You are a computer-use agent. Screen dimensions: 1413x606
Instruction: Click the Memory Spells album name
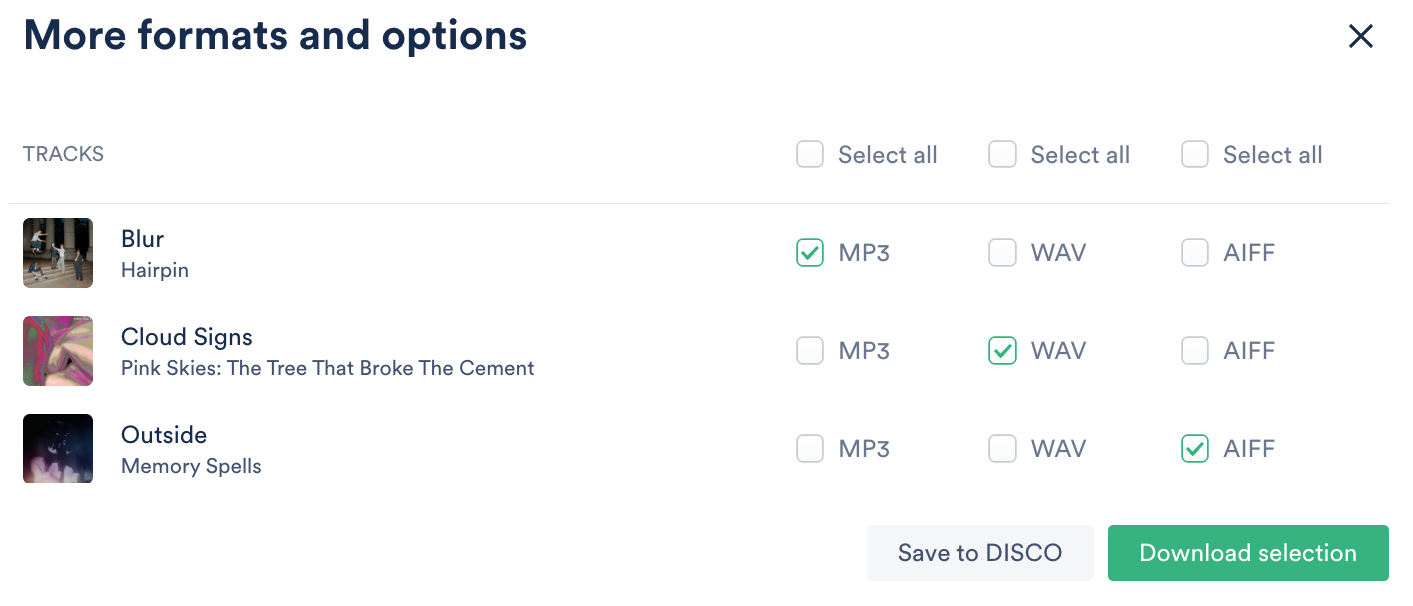click(191, 467)
